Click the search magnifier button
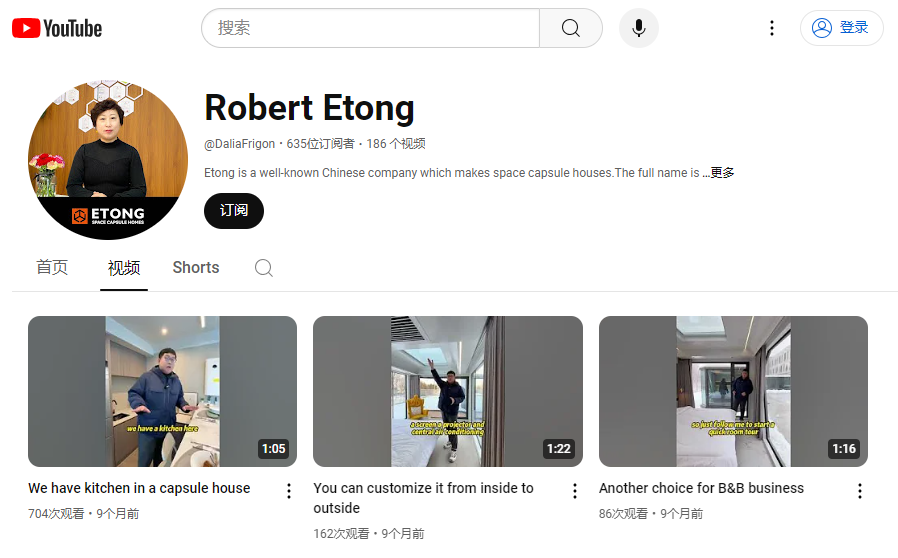The image size is (898, 558). (x=570, y=28)
